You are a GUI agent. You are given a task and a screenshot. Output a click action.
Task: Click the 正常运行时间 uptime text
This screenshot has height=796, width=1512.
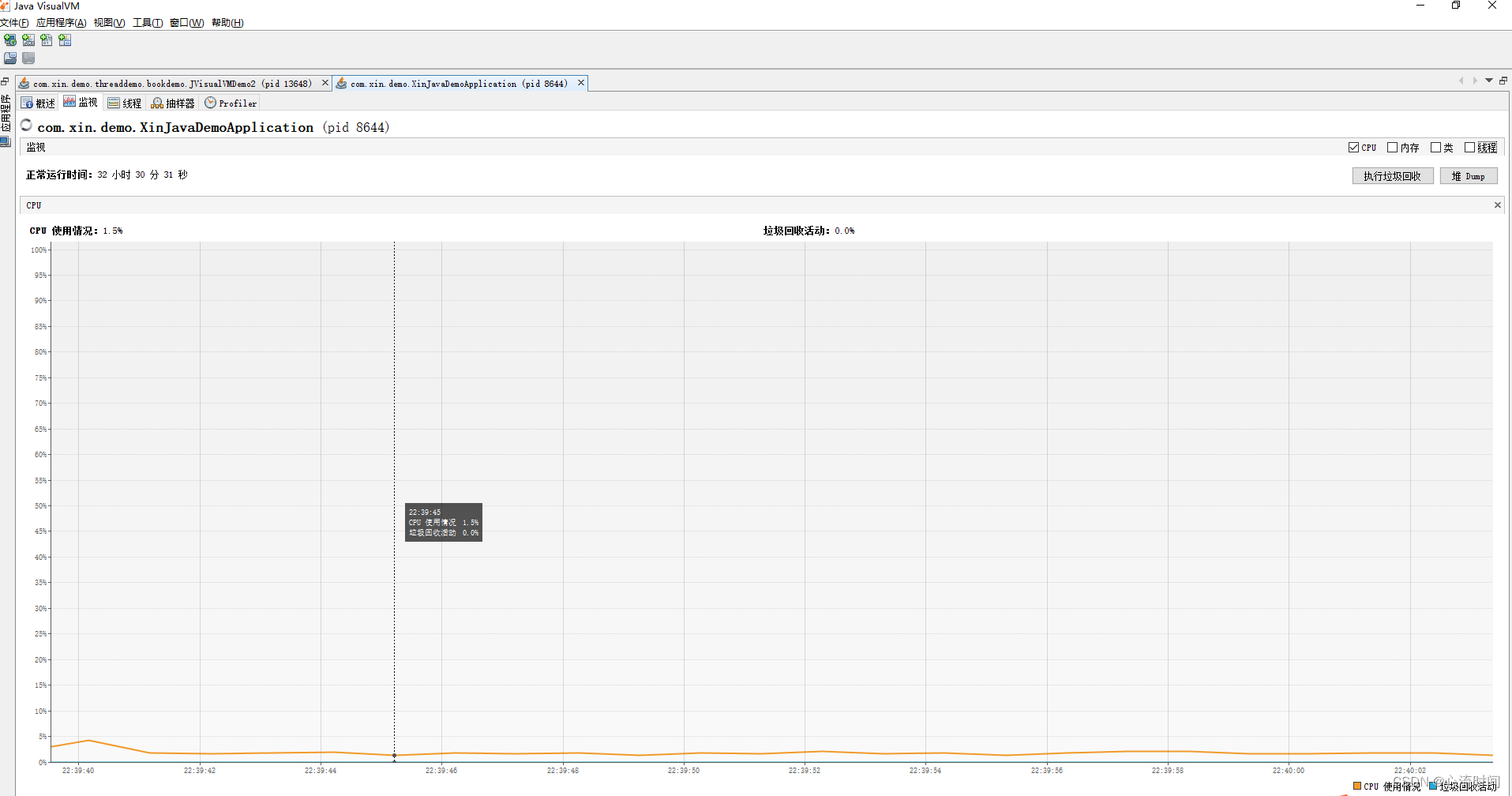[x=107, y=175]
